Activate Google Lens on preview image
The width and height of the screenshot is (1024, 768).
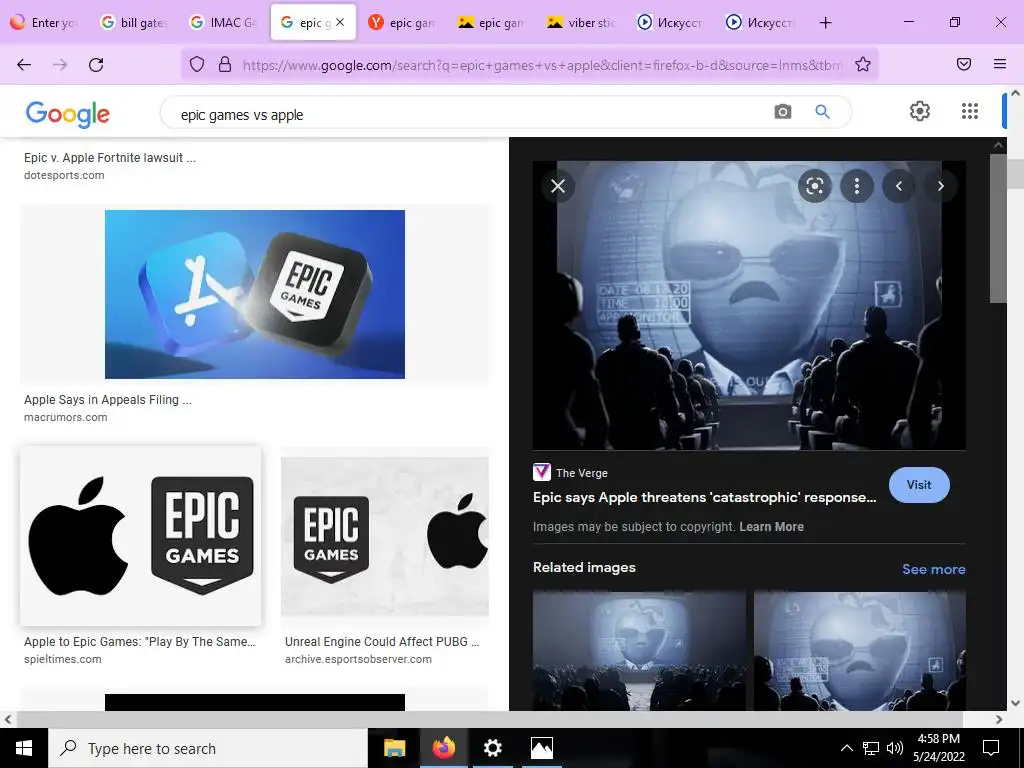[814, 186]
